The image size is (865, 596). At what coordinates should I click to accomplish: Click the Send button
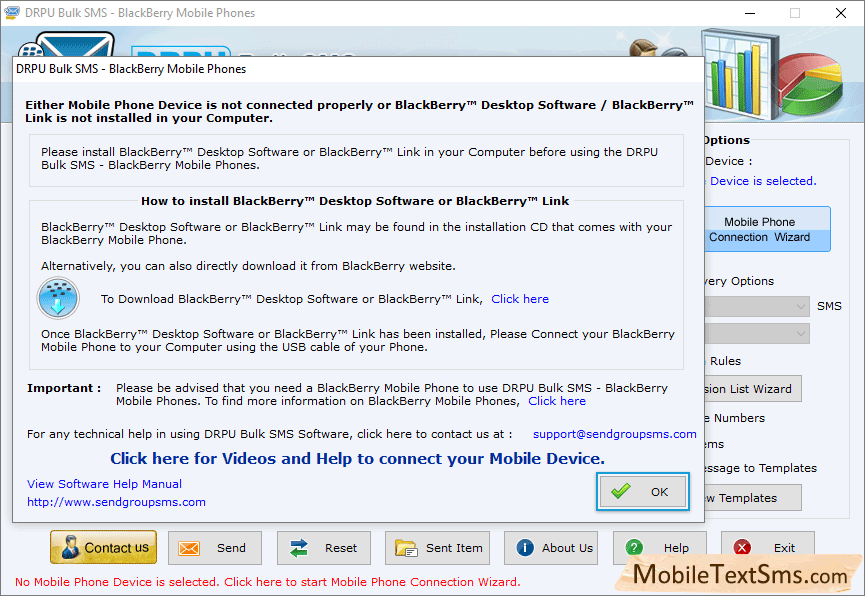(x=215, y=548)
